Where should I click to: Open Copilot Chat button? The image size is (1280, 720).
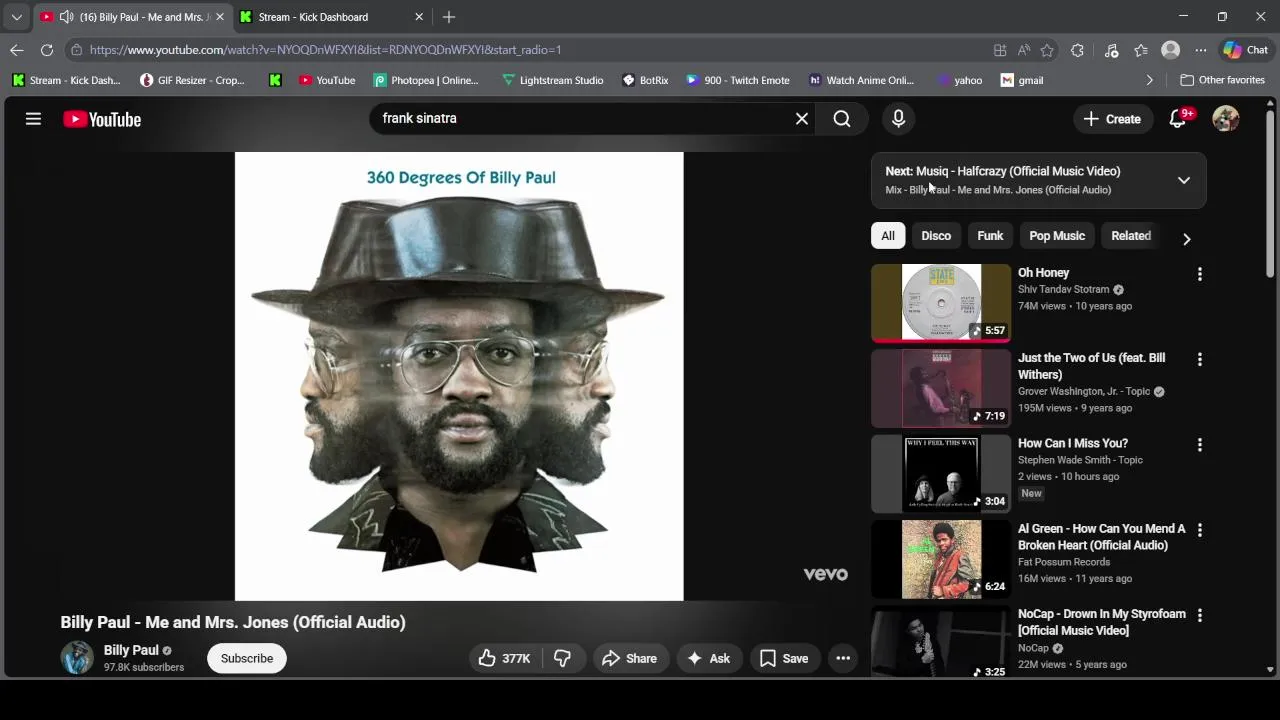pos(1246,50)
